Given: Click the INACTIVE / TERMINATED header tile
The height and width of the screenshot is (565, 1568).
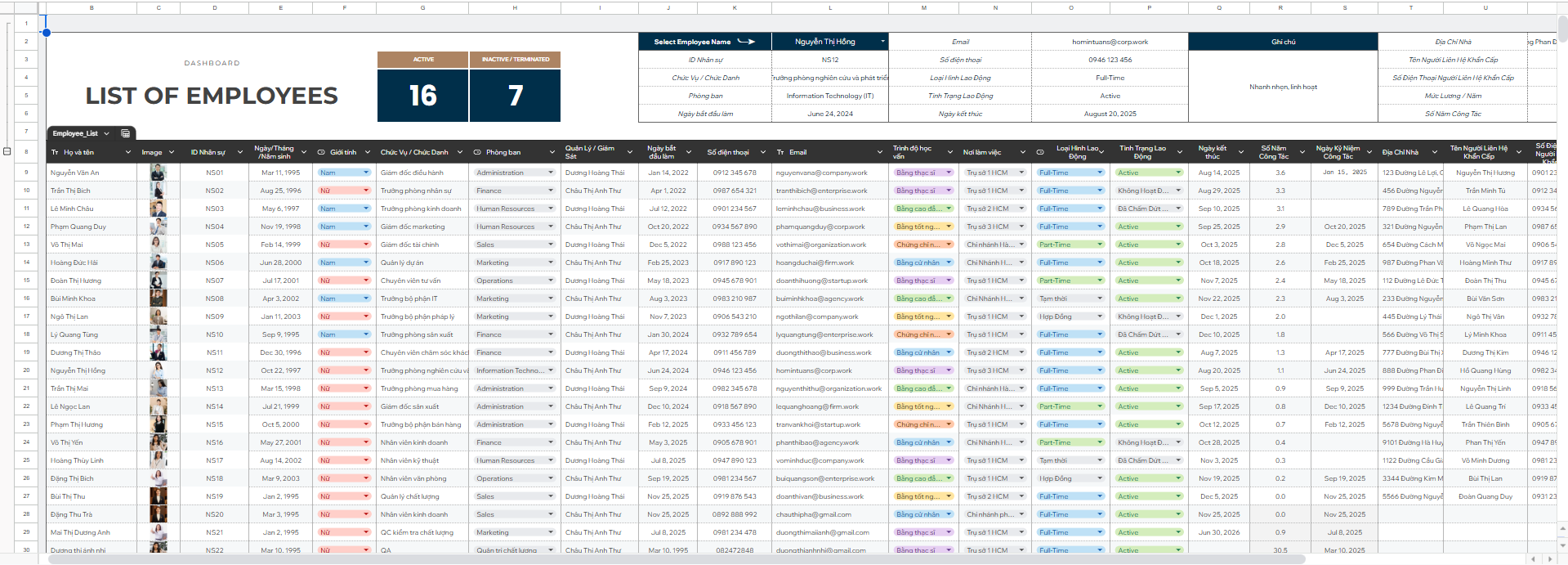Looking at the screenshot, I should click(x=515, y=60).
